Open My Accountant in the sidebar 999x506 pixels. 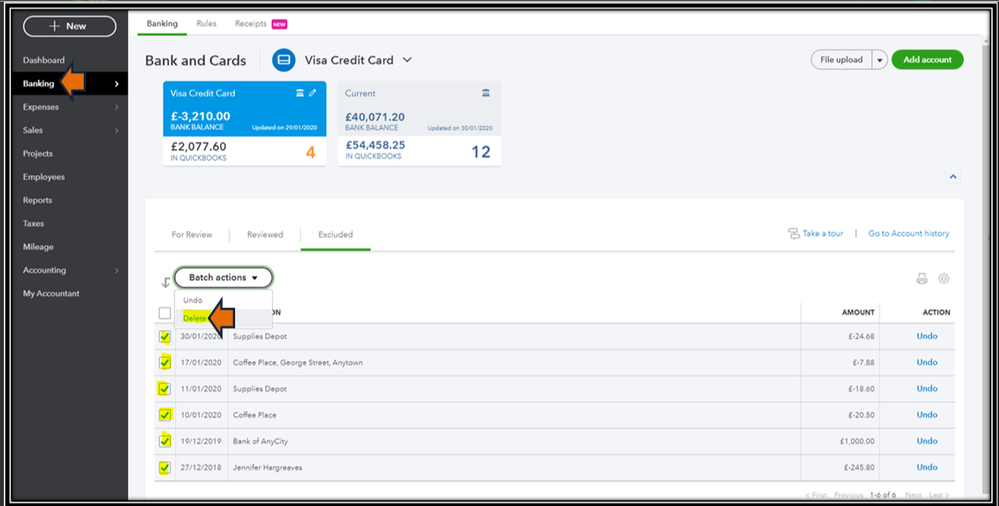51,294
